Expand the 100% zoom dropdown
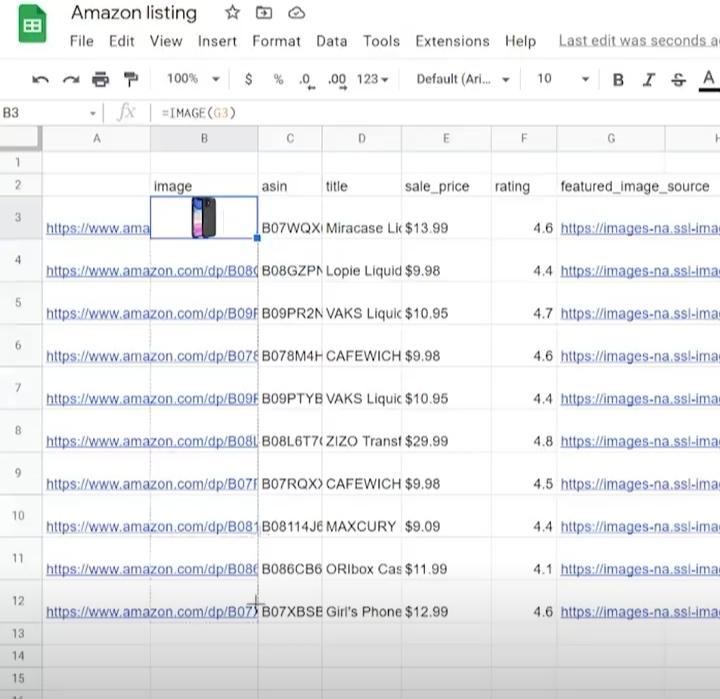Screen dimensions: 720x699 pos(193,79)
